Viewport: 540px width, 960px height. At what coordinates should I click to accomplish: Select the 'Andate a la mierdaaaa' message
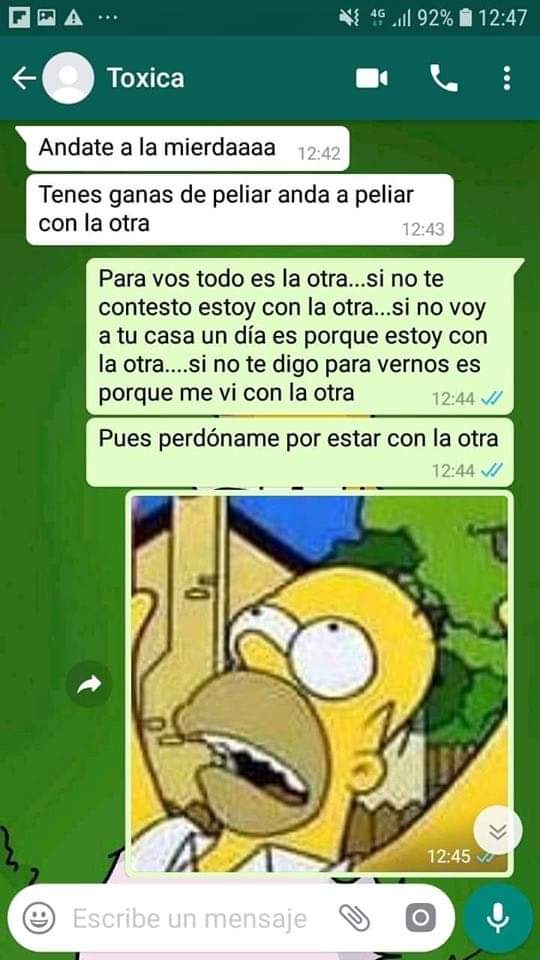(x=187, y=149)
